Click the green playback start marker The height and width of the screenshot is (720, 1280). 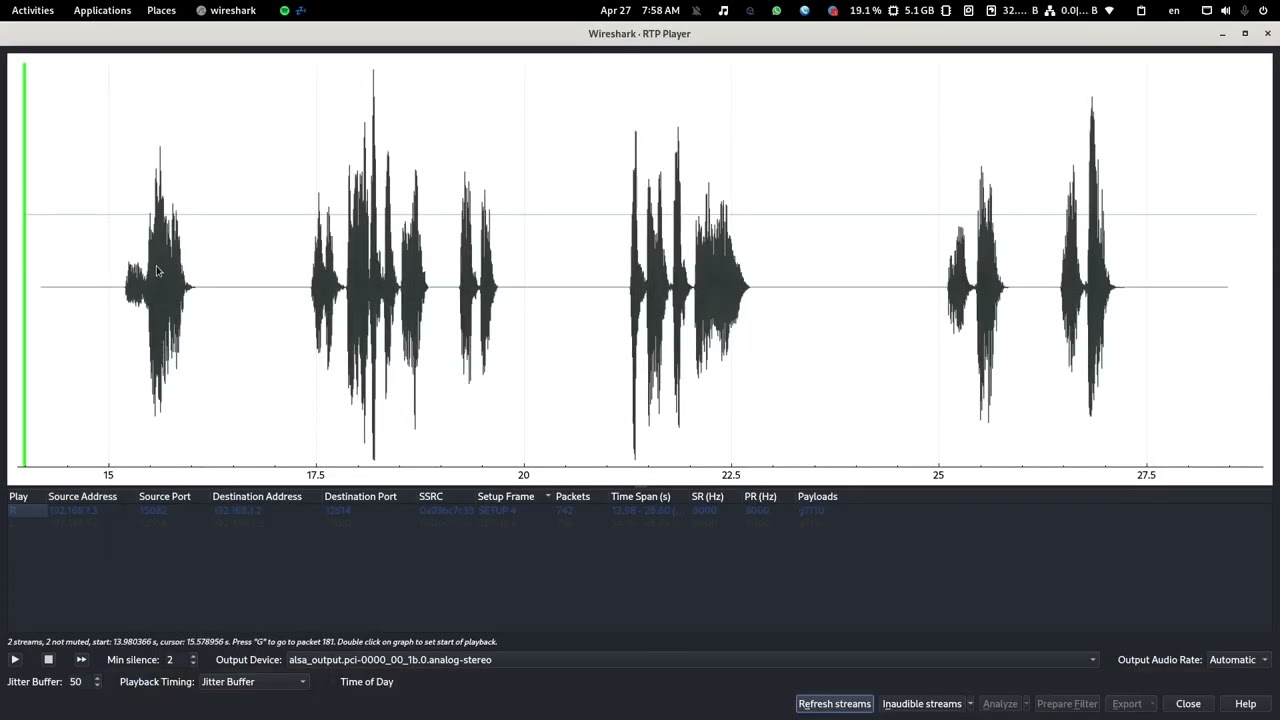click(x=25, y=264)
